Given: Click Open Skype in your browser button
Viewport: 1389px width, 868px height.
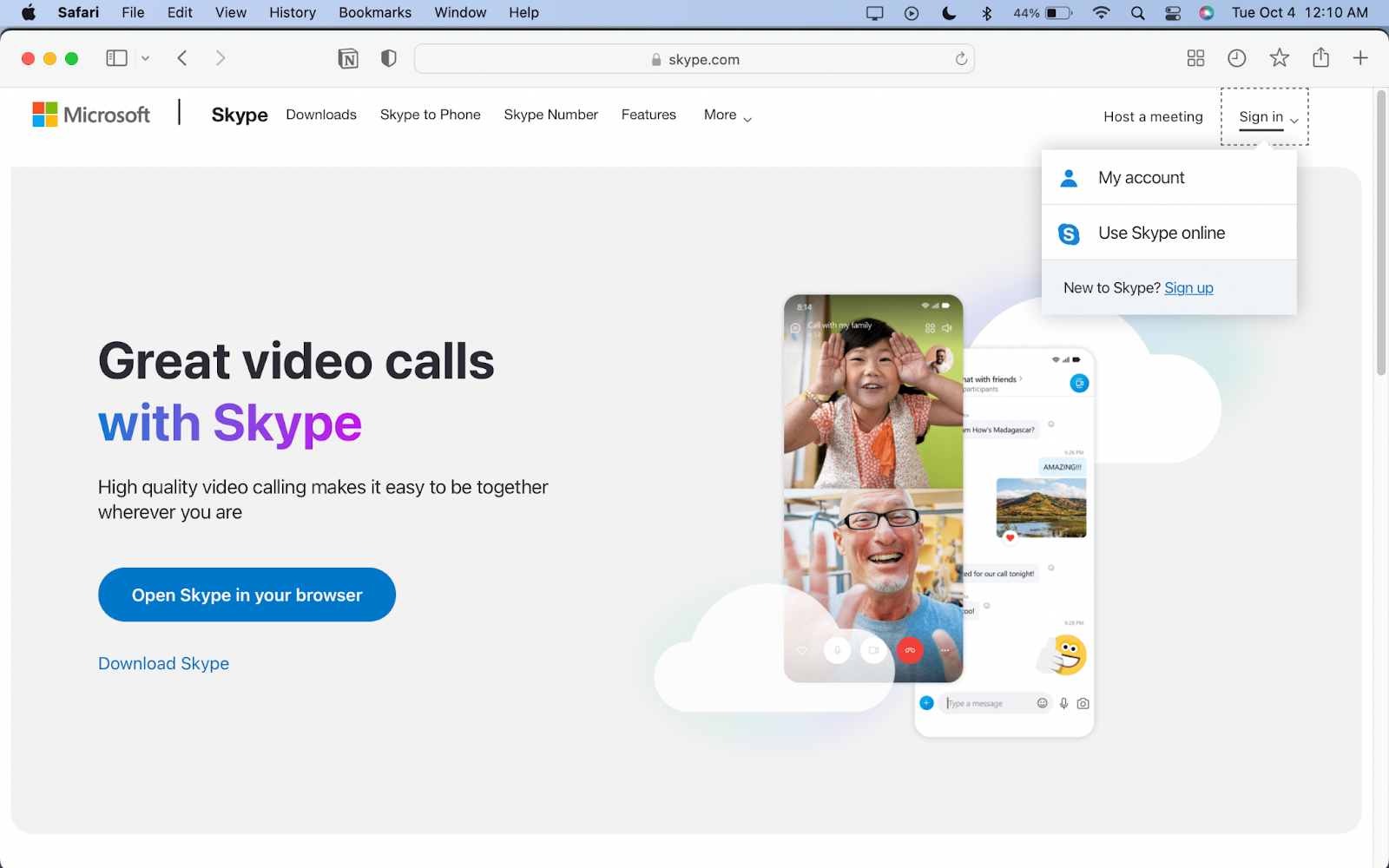Looking at the screenshot, I should point(247,595).
